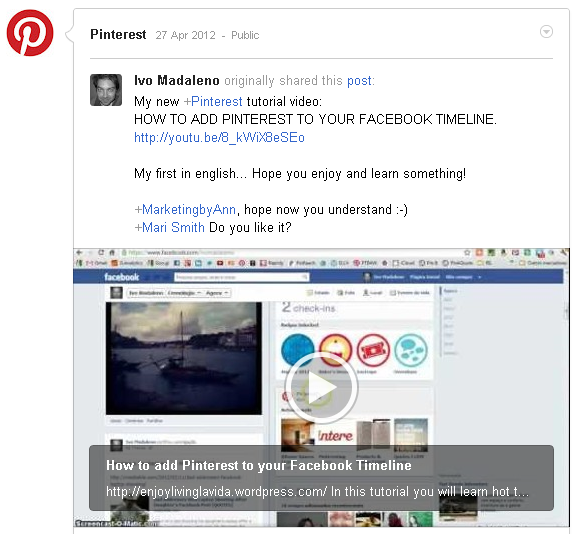
Task: Follow the original 'post' link
Action: [x=359, y=81]
